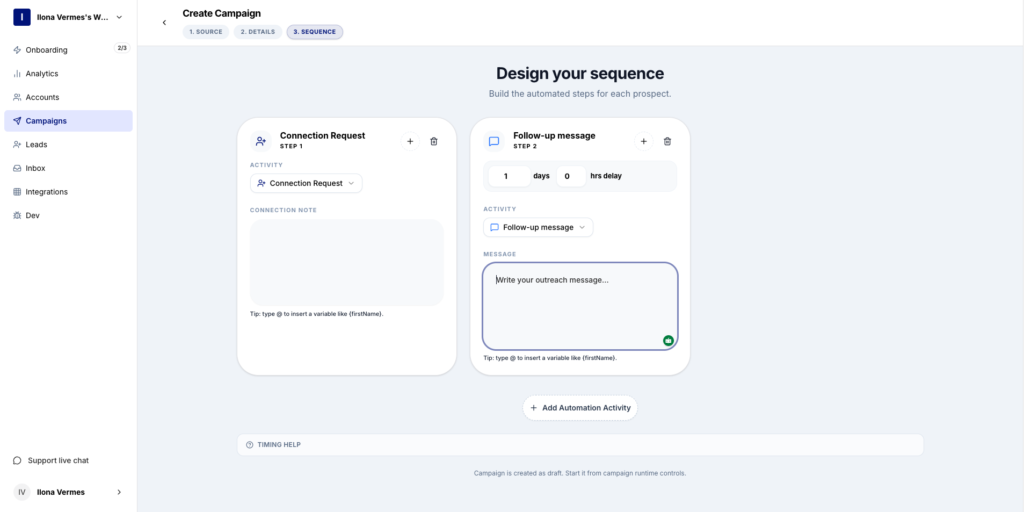Click the green icon in message box corner
Image resolution: width=1024 pixels, height=512 pixels.
[668, 341]
